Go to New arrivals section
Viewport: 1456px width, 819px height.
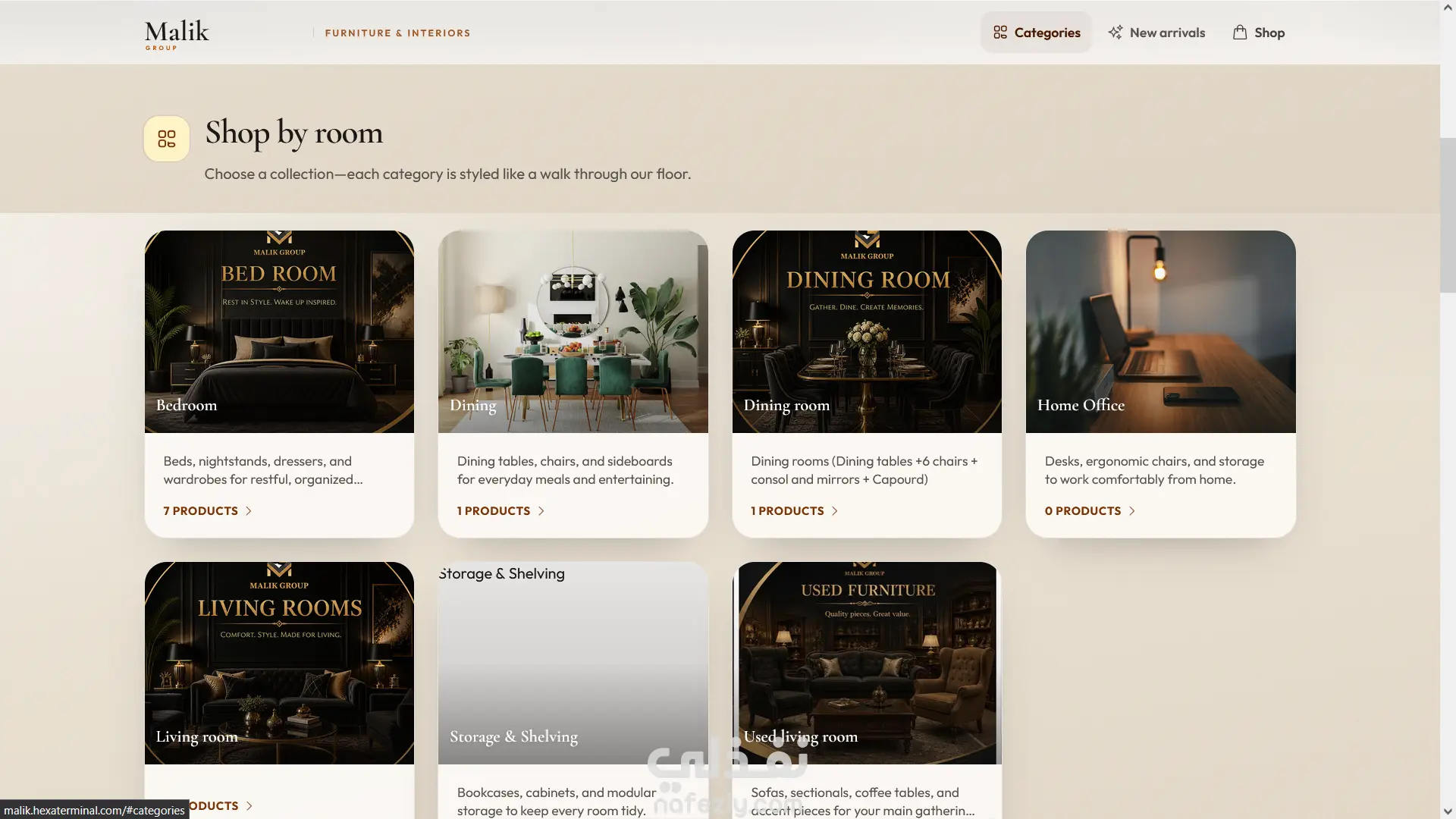point(1156,33)
